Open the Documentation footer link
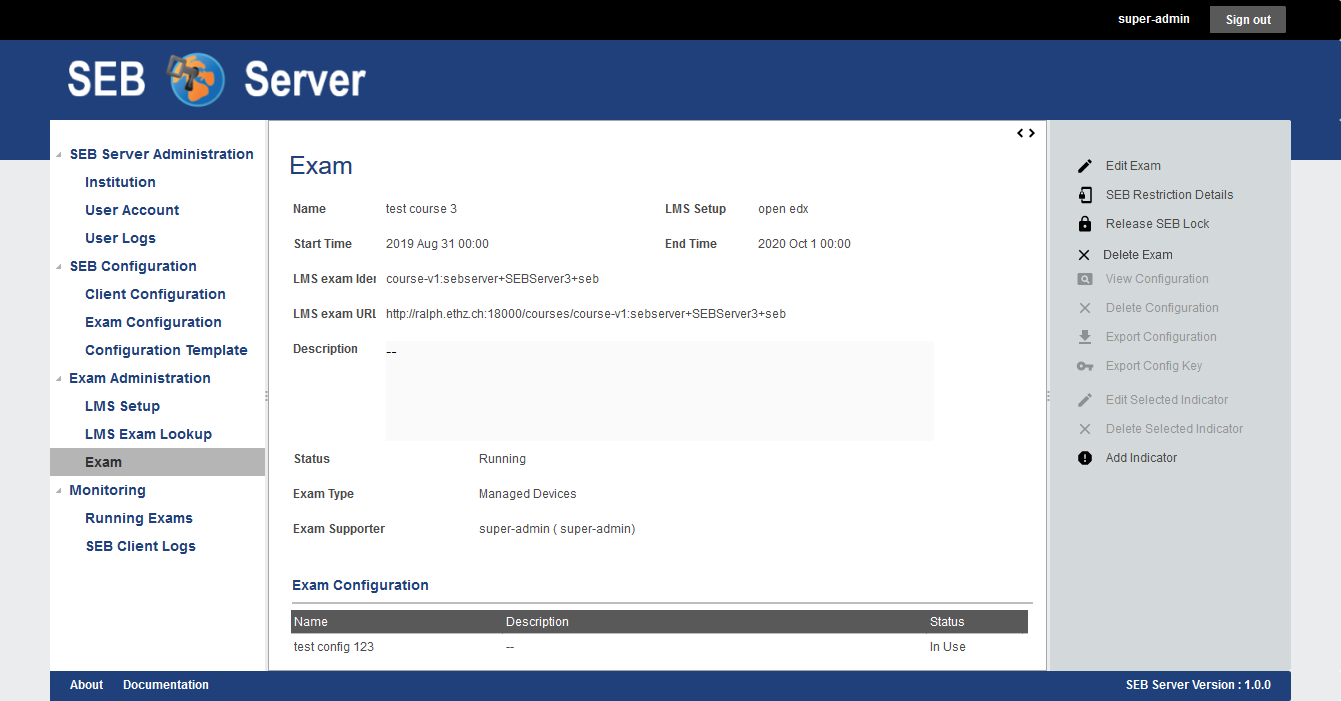 166,685
